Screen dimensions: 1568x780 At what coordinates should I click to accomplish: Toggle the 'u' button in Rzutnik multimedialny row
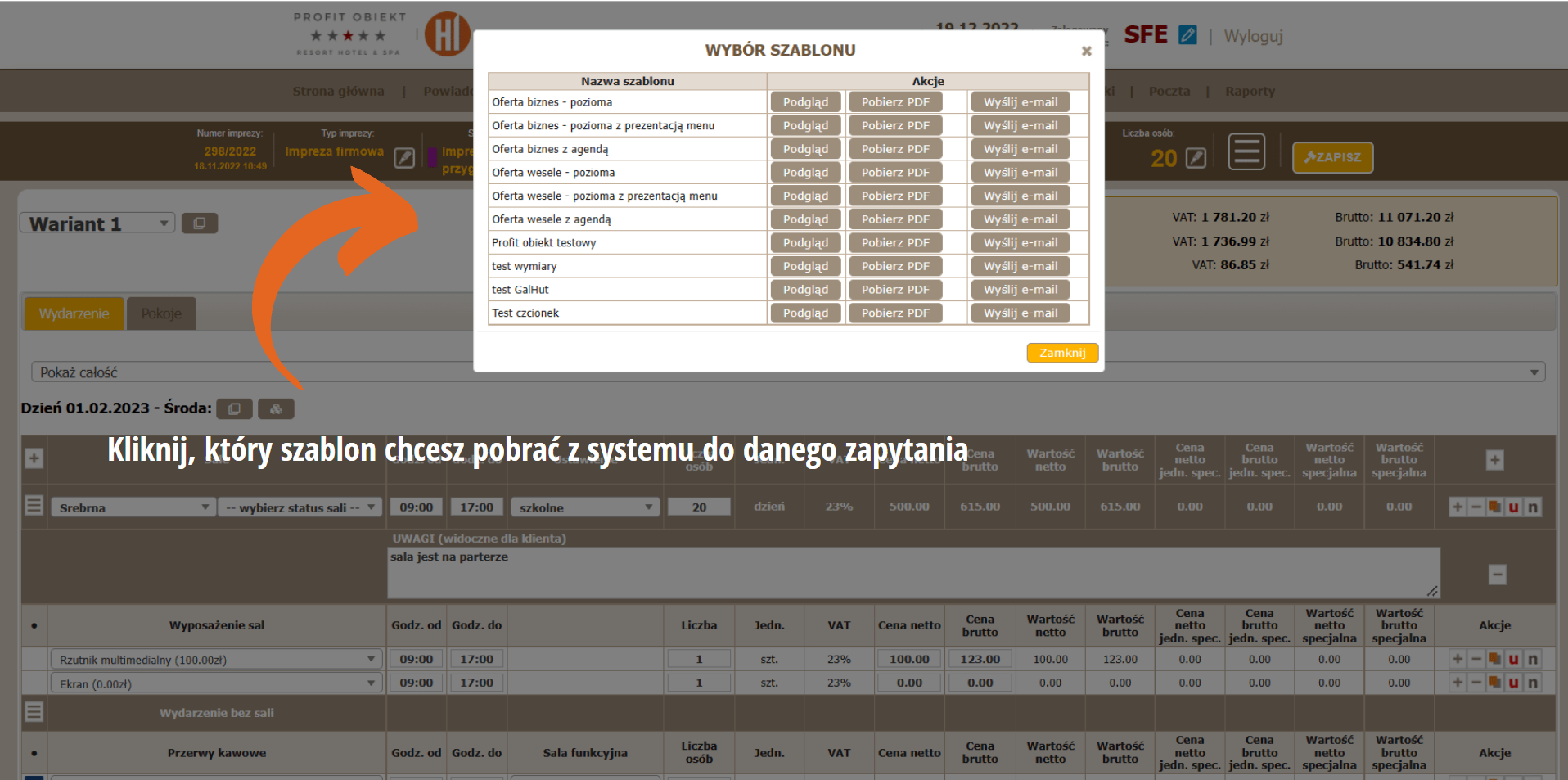(1513, 659)
